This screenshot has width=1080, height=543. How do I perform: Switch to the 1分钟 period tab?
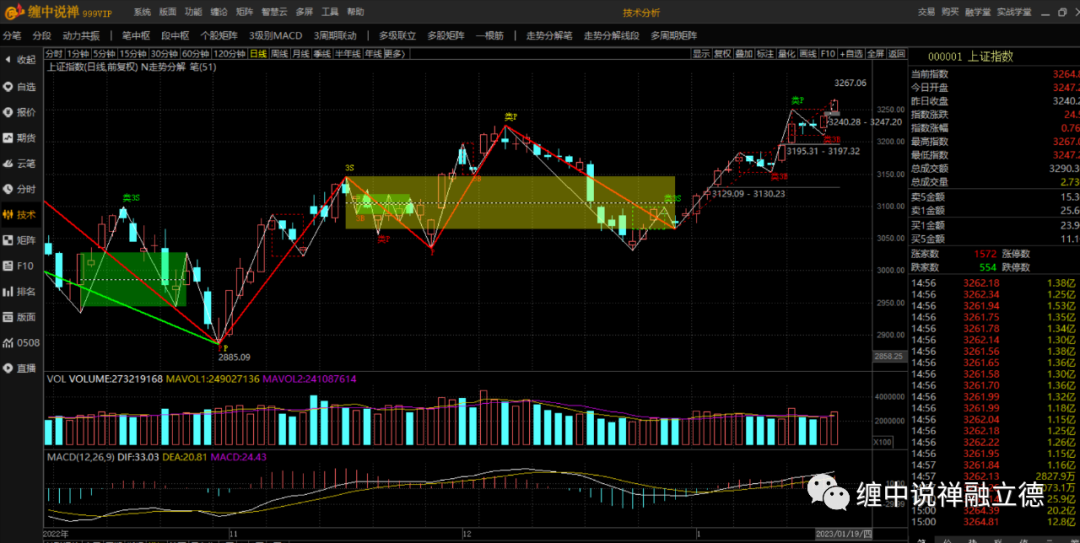[78, 54]
